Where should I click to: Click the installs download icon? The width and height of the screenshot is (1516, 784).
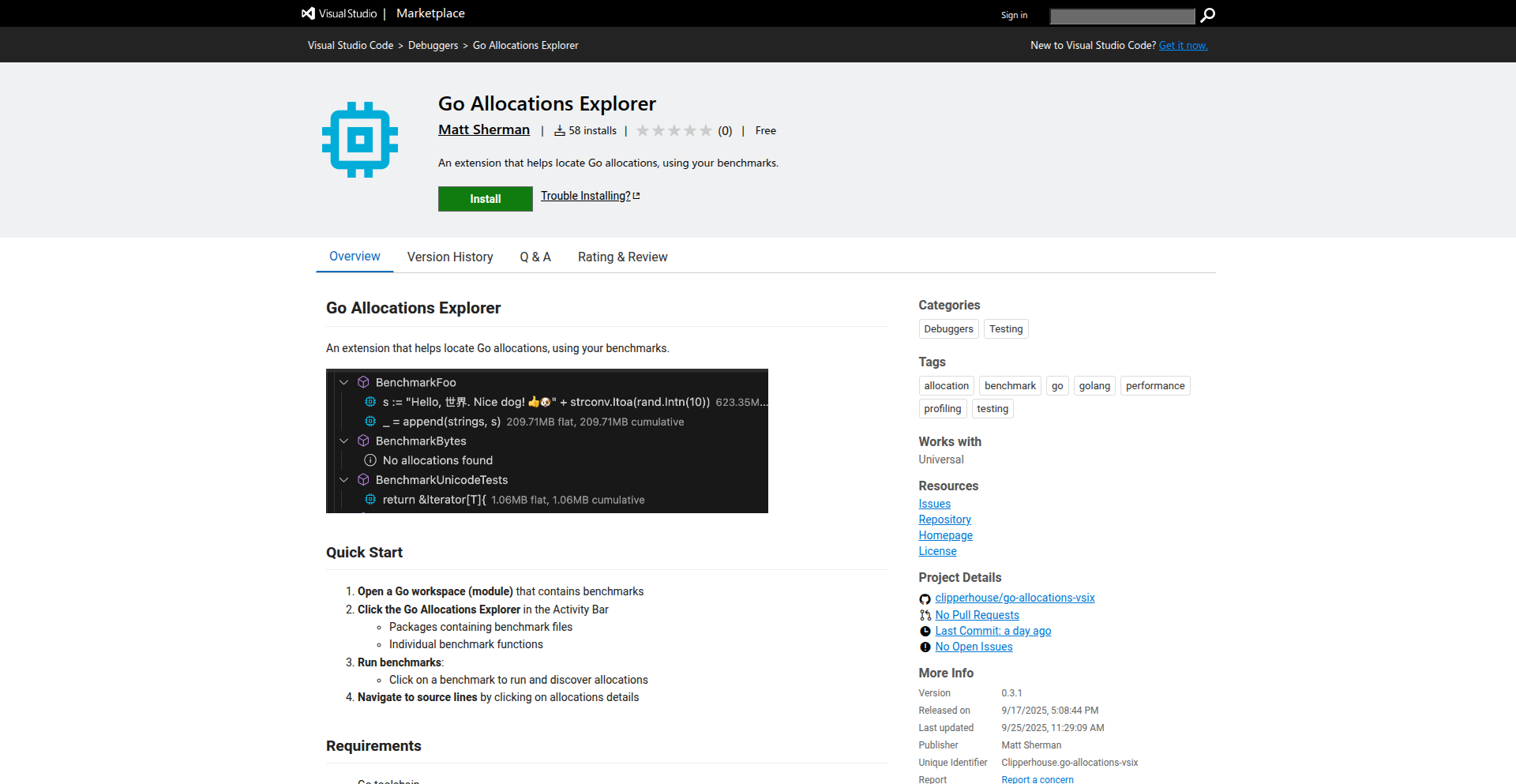pyautogui.click(x=559, y=130)
